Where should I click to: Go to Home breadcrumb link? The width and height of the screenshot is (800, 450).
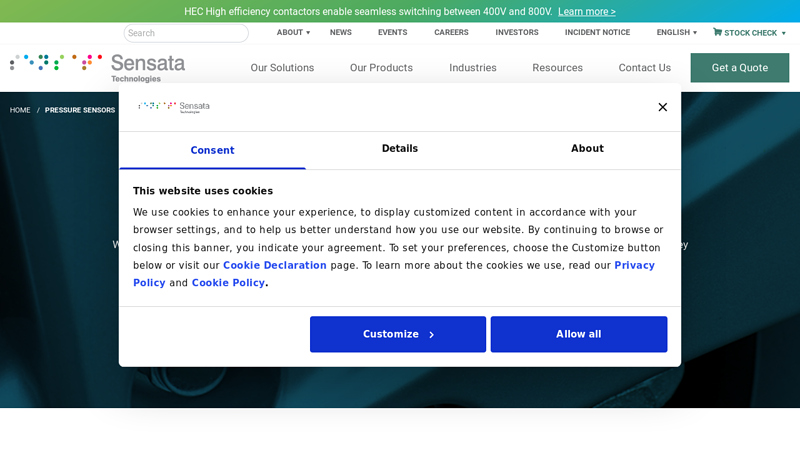pyautogui.click(x=20, y=110)
